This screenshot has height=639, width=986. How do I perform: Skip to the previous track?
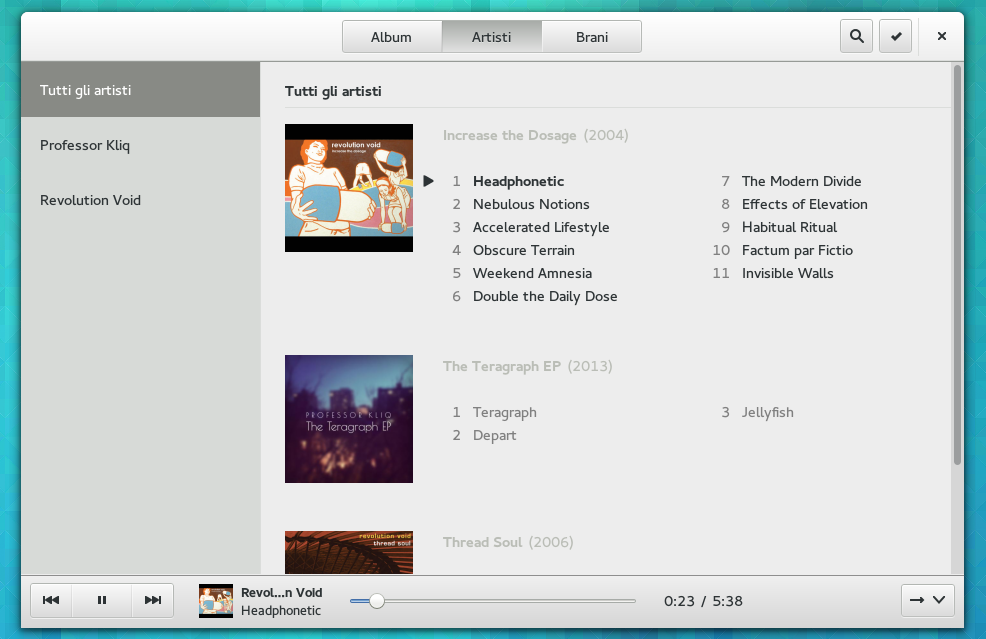pyautogui.click(x=51, y=600)
